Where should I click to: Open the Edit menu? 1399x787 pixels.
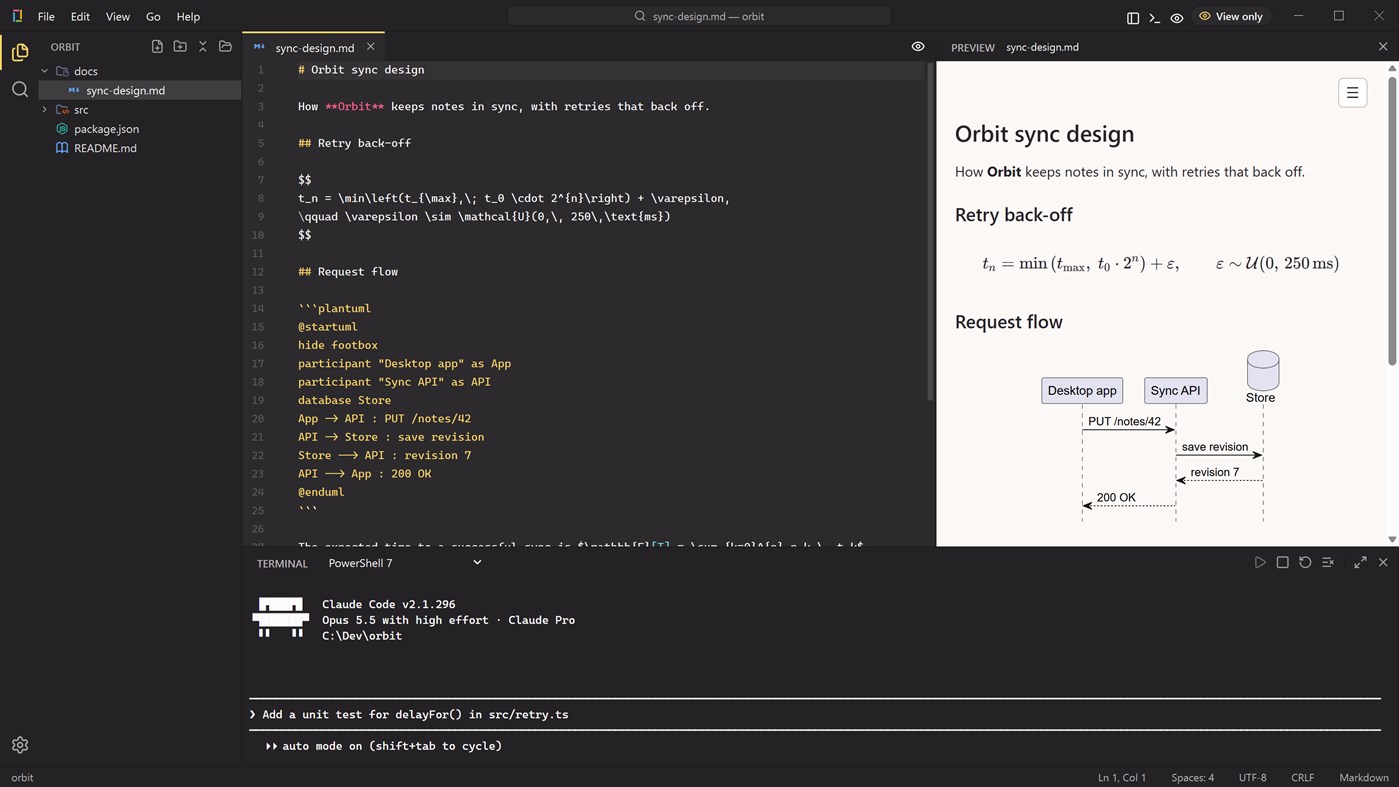tap(80, 17)
